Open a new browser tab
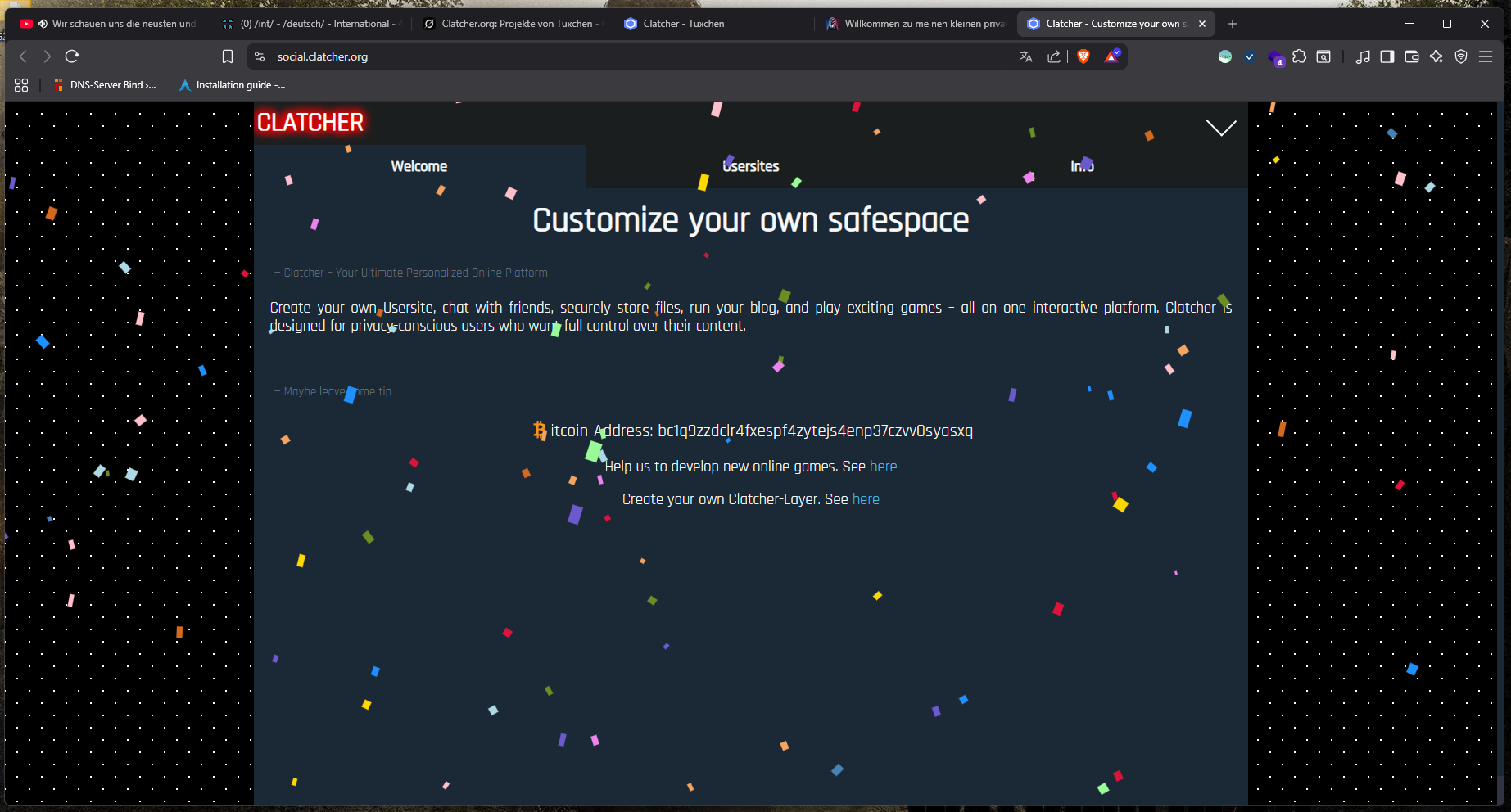1511x812 pixels. 1233,24
